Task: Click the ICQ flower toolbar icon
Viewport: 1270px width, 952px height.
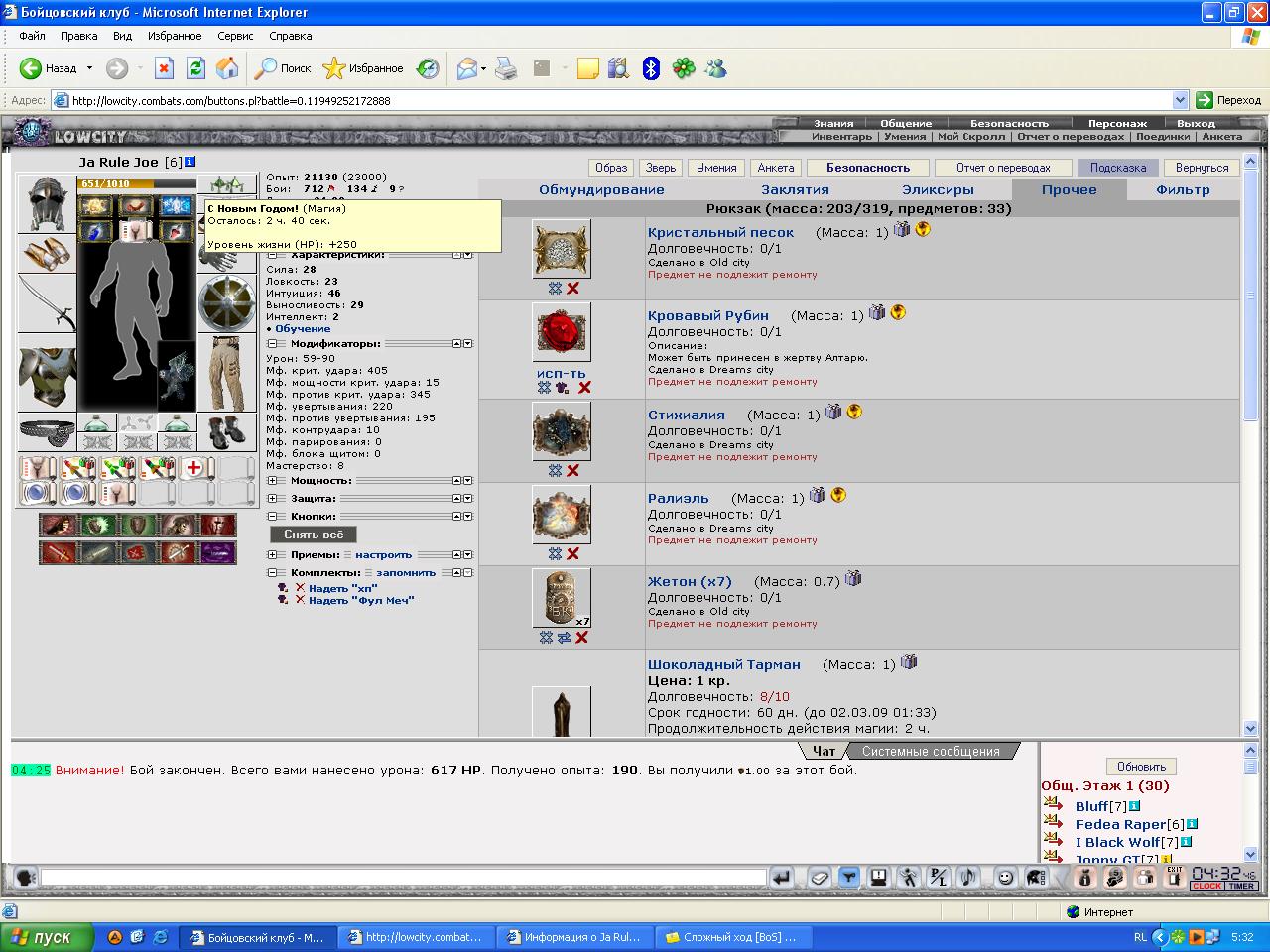Action: pos(684,68)
